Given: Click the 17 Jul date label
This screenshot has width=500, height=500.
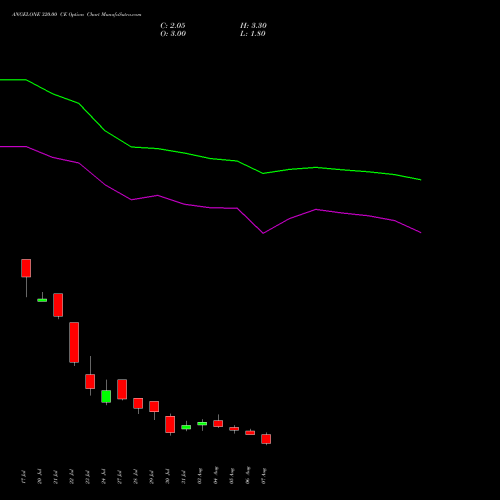Looking at the screenshot, I should point(23,477).
